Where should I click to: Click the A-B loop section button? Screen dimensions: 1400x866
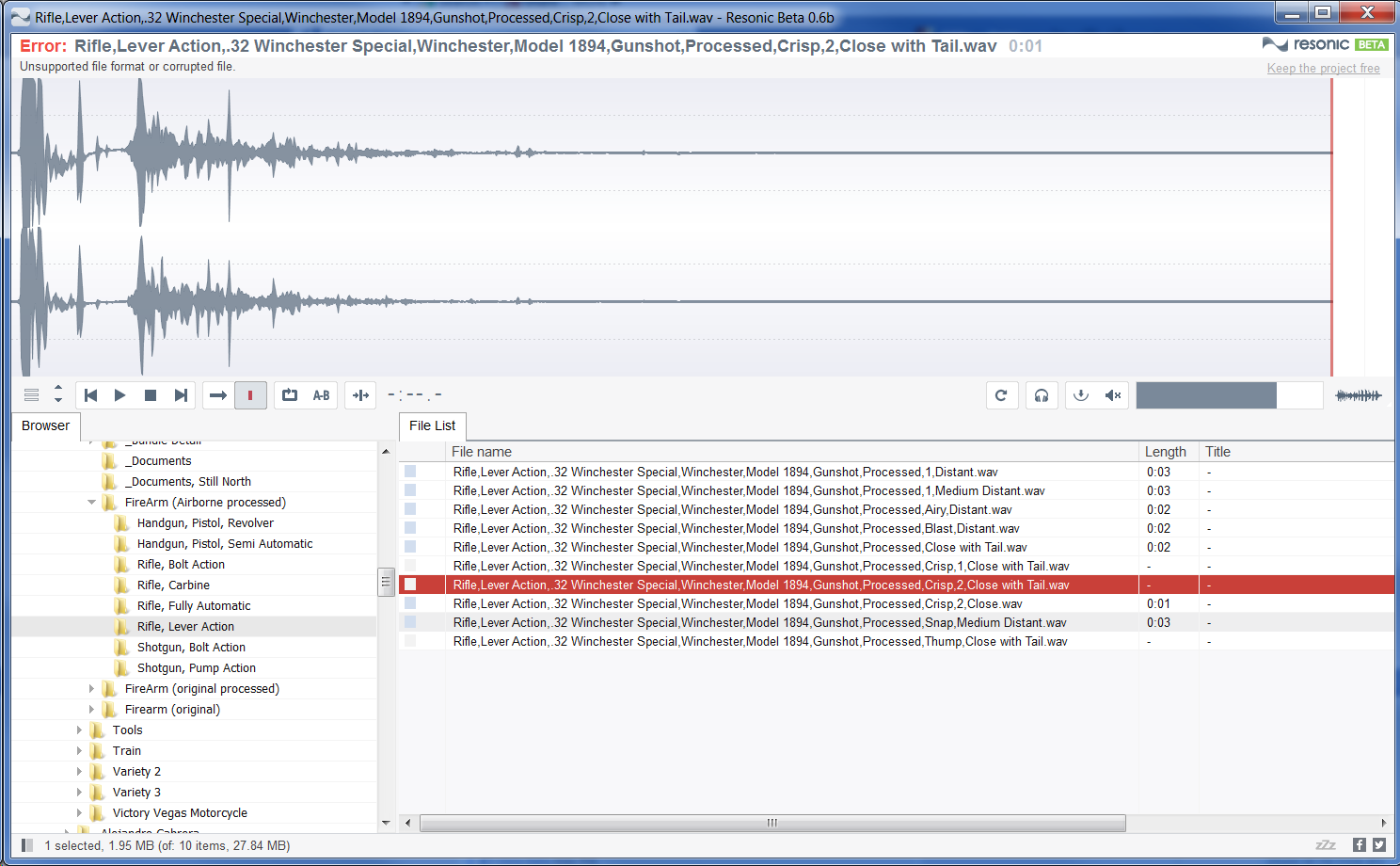pos(321,395)
